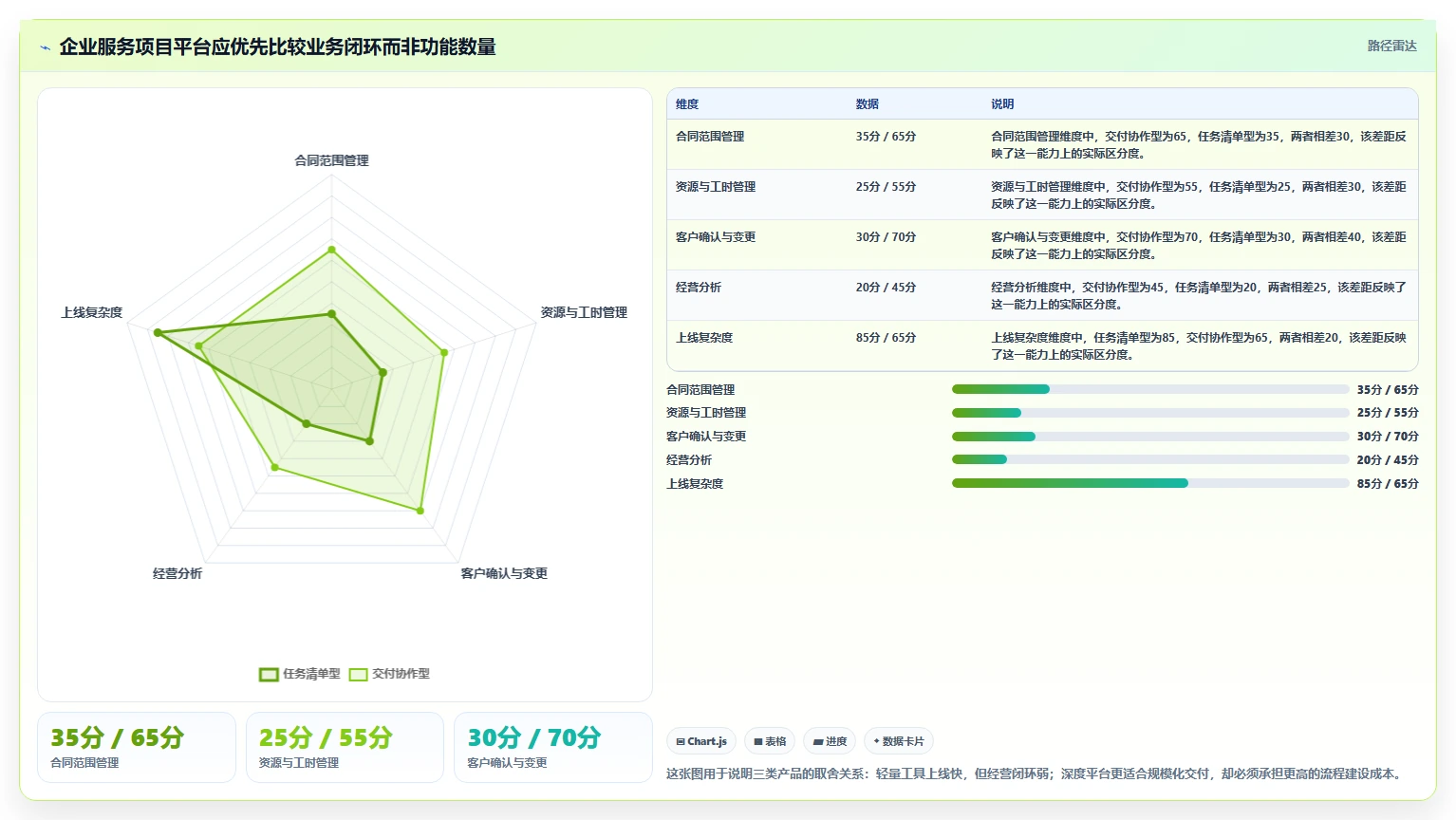1456x820 pixels.
Task: Click the 任务清单型 data point on 上线复杂度 axis
Action: point(158,333)
